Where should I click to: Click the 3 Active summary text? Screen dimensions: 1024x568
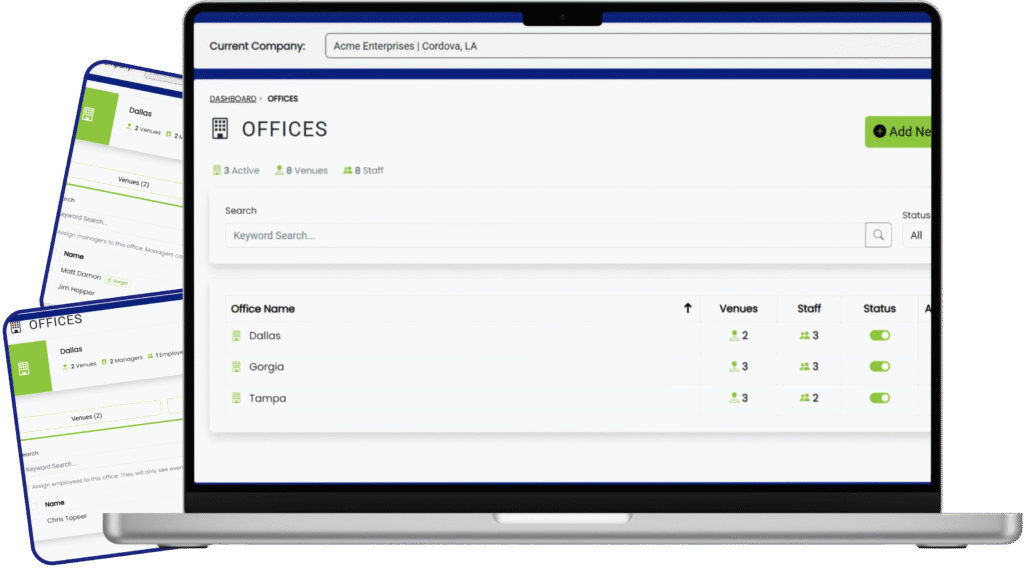241,170
